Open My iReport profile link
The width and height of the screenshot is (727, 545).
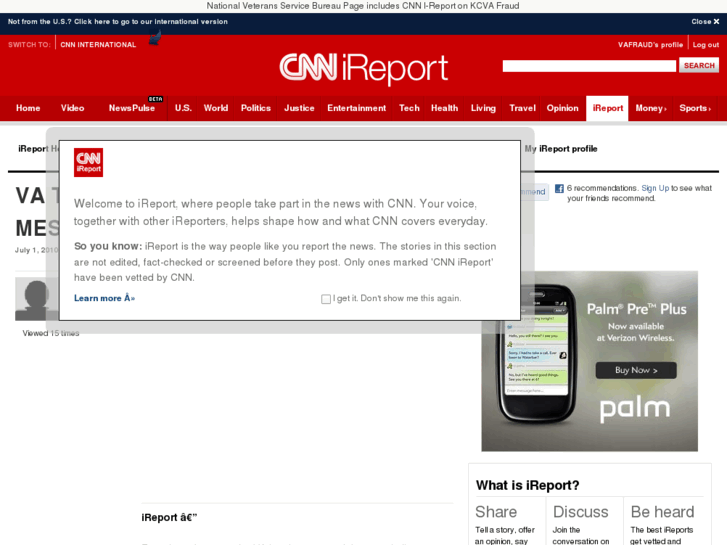click(x=561, y=149)
